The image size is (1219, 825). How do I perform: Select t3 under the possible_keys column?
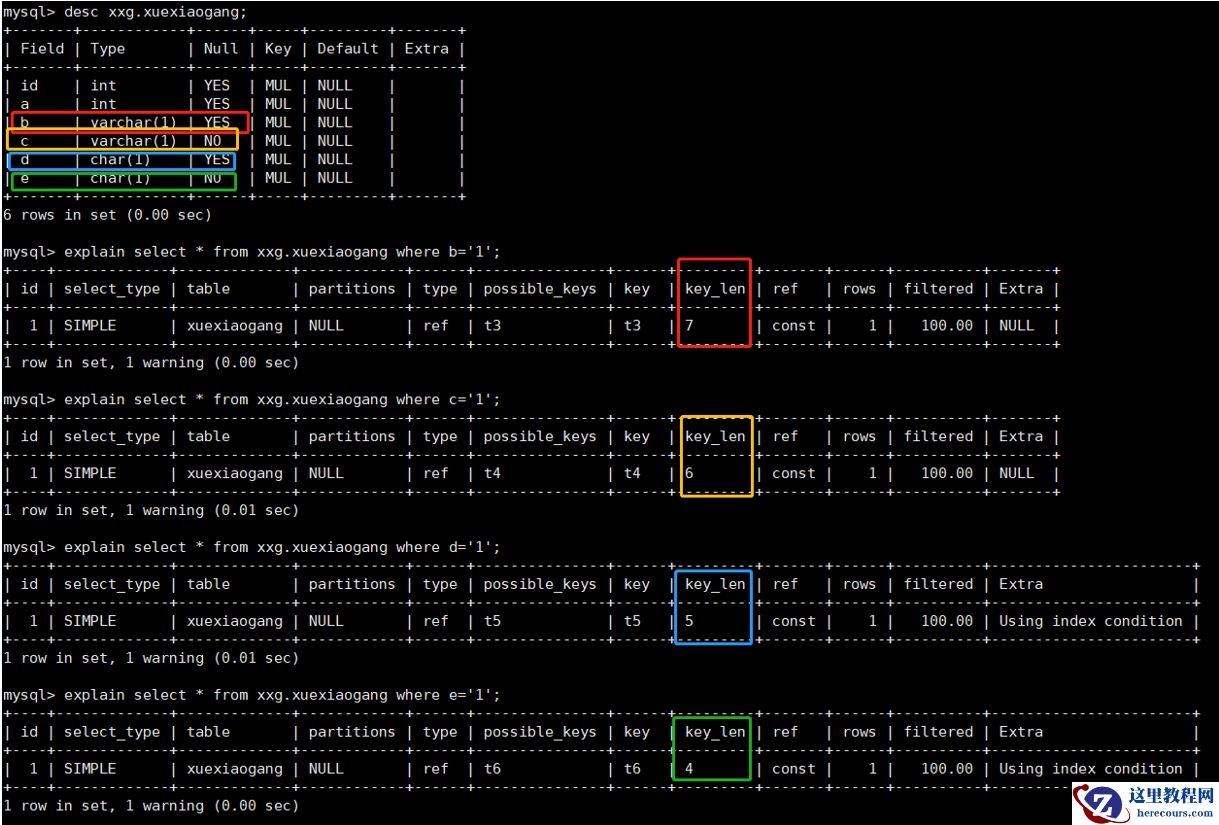[x=492, y=326]
